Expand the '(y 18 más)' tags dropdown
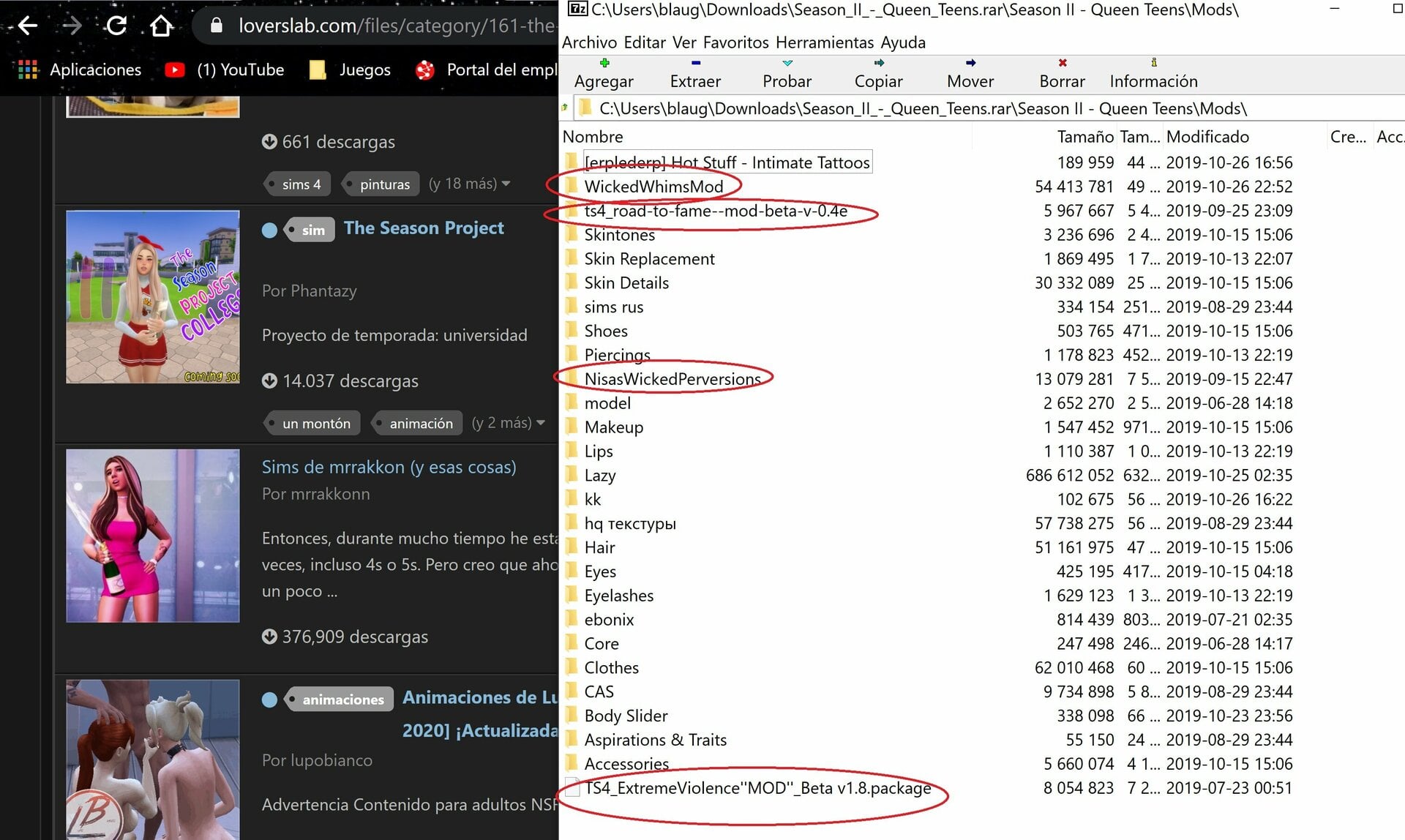This screenshot has height=840, width=1405. pos(469,184)
